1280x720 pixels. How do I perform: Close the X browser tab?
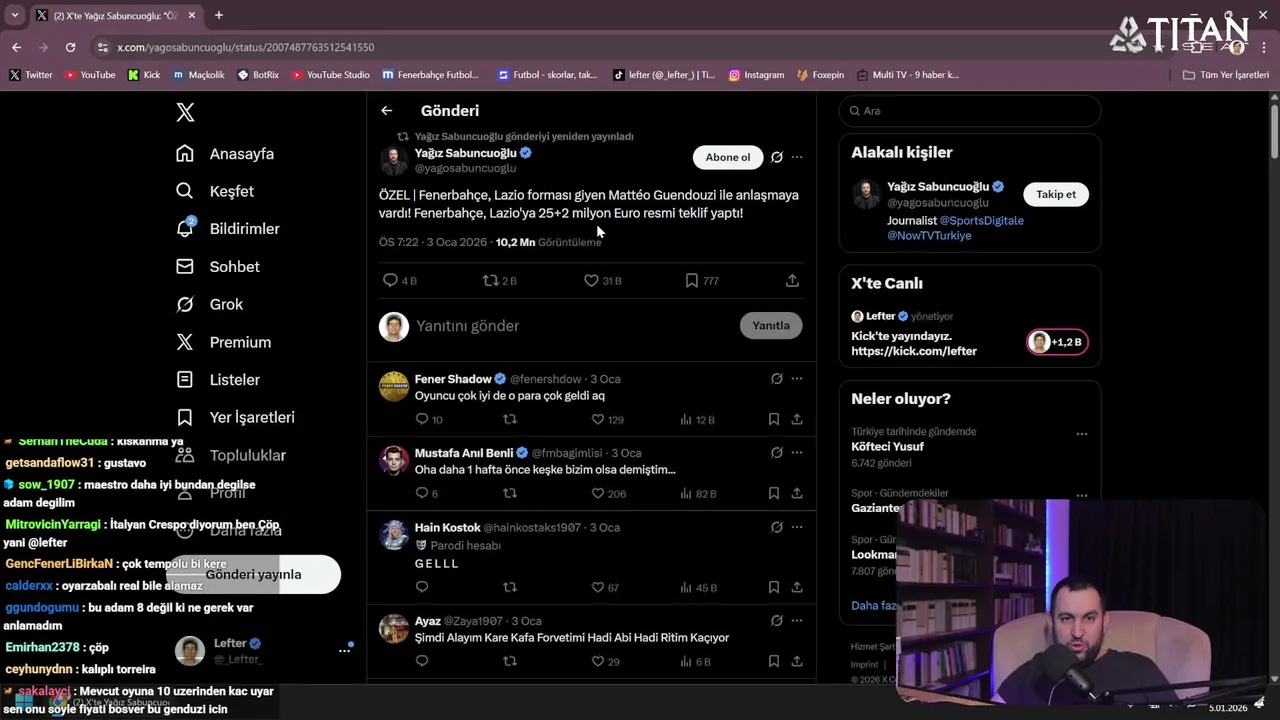[191, 15]
